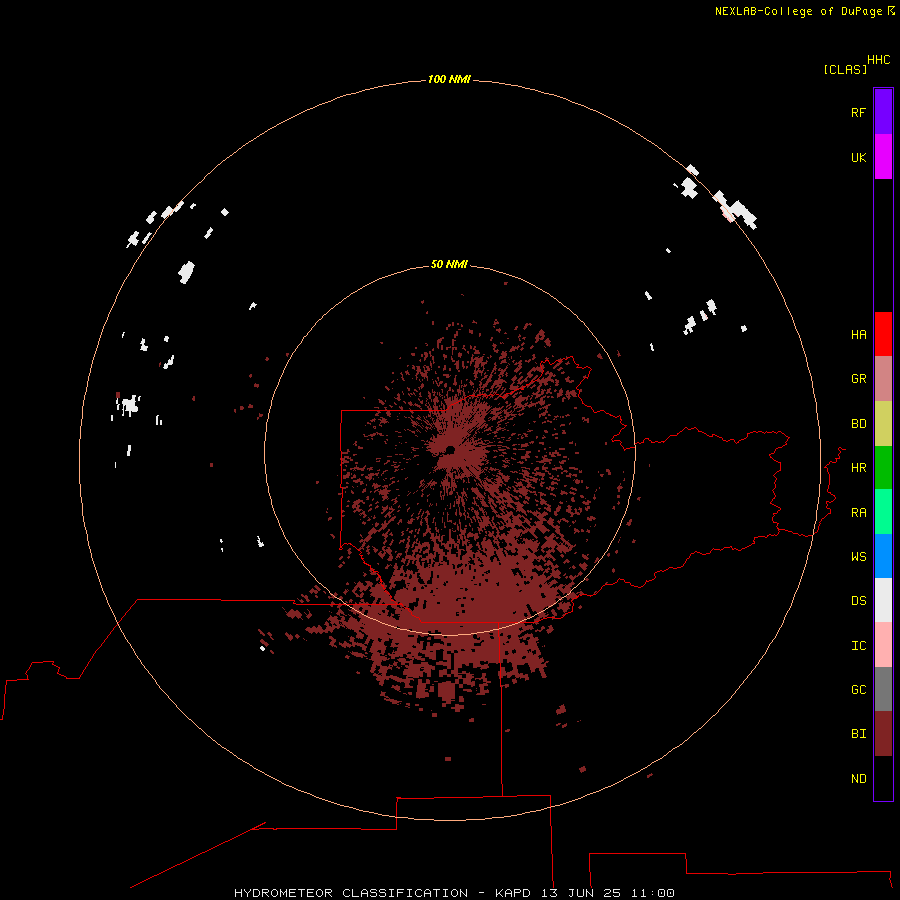Screen dimensions: 900x900
Task: Click the GR legend label
Action: 858,379
